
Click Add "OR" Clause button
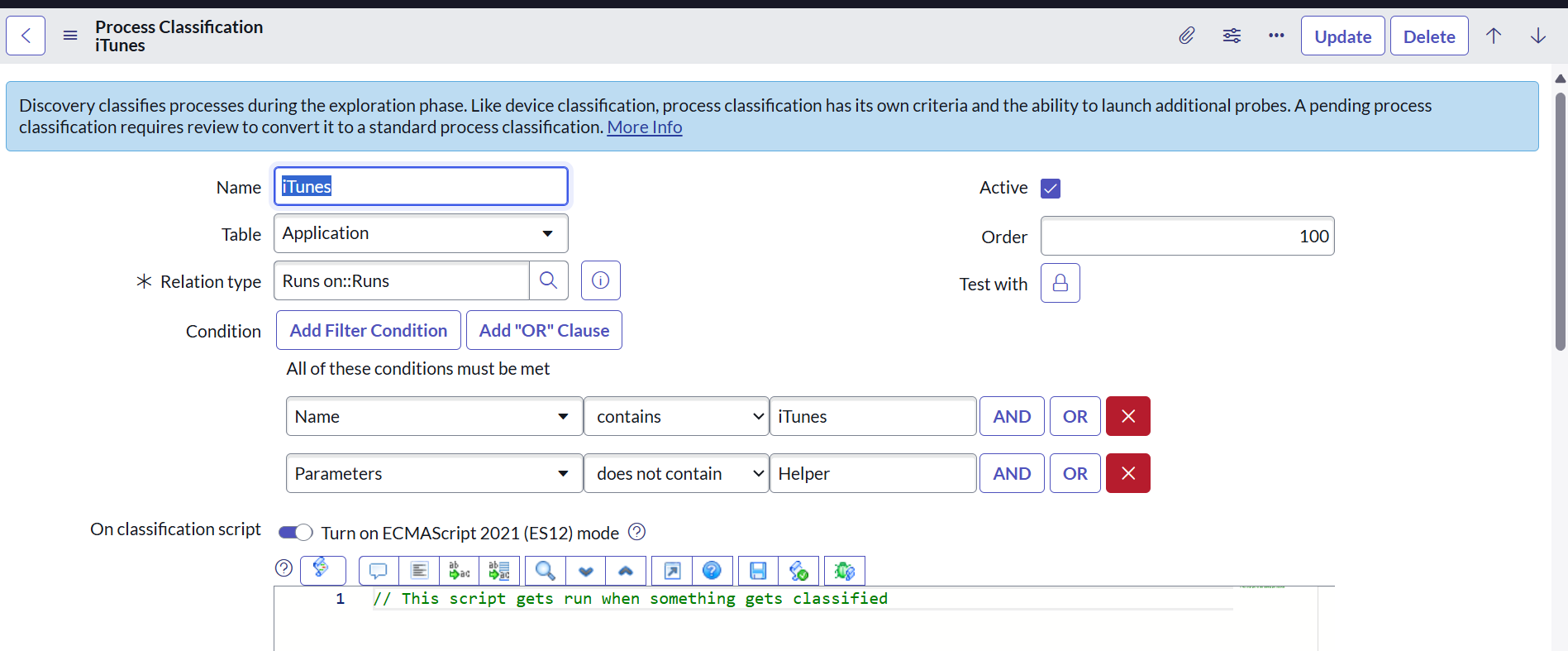(544, 330)
